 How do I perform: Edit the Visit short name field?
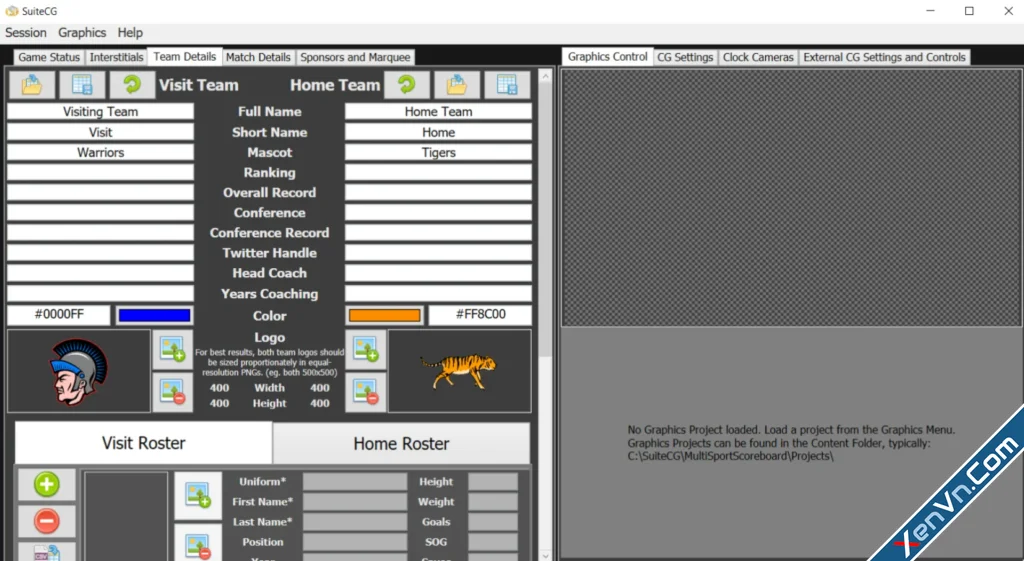click(101, 132)
